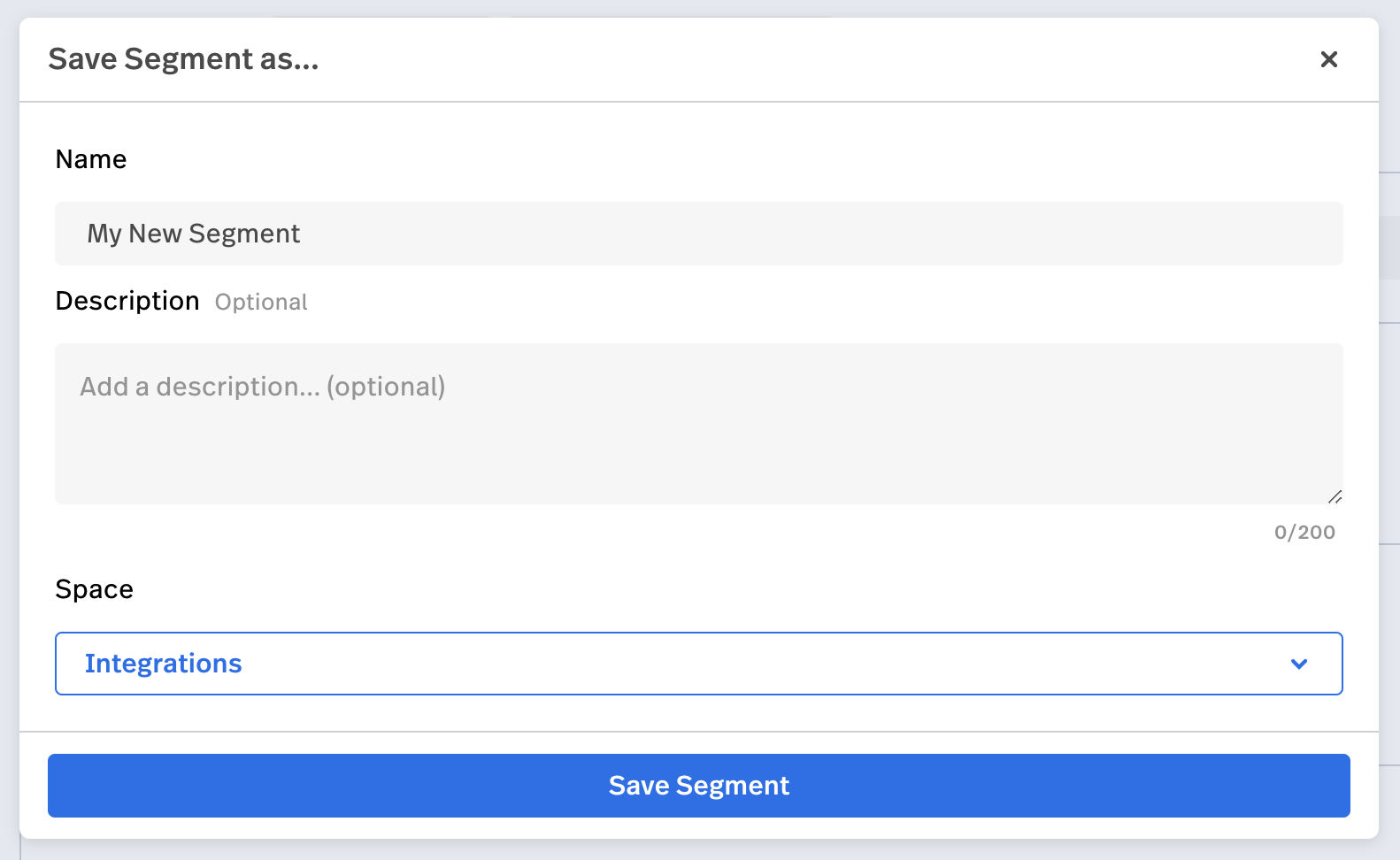This screenshot has height=860, width=1400.
Task: Click the 0/200 character counter
Action: tap(1304, 533)
